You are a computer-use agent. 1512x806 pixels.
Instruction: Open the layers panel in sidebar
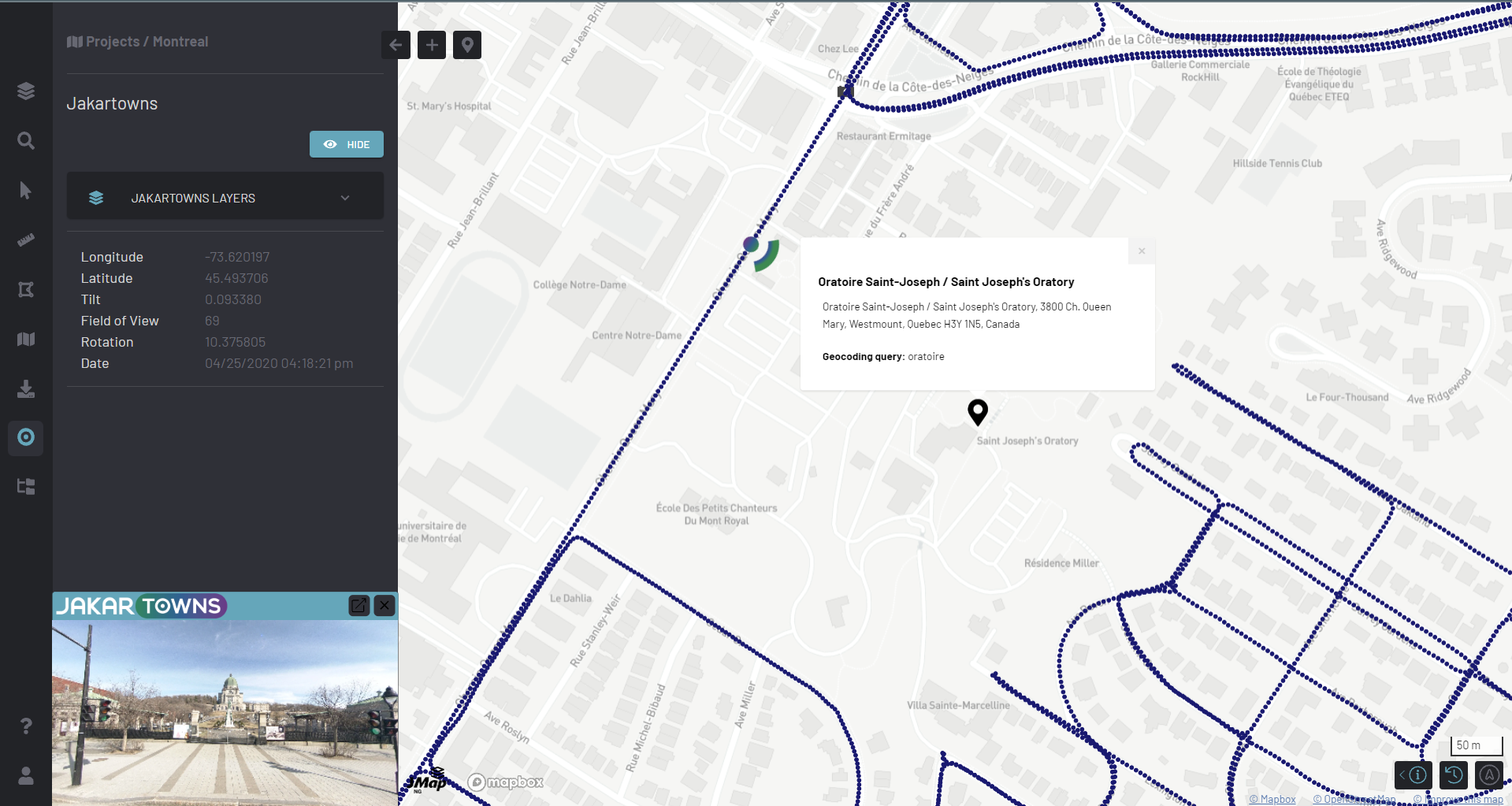click(26, 91)
